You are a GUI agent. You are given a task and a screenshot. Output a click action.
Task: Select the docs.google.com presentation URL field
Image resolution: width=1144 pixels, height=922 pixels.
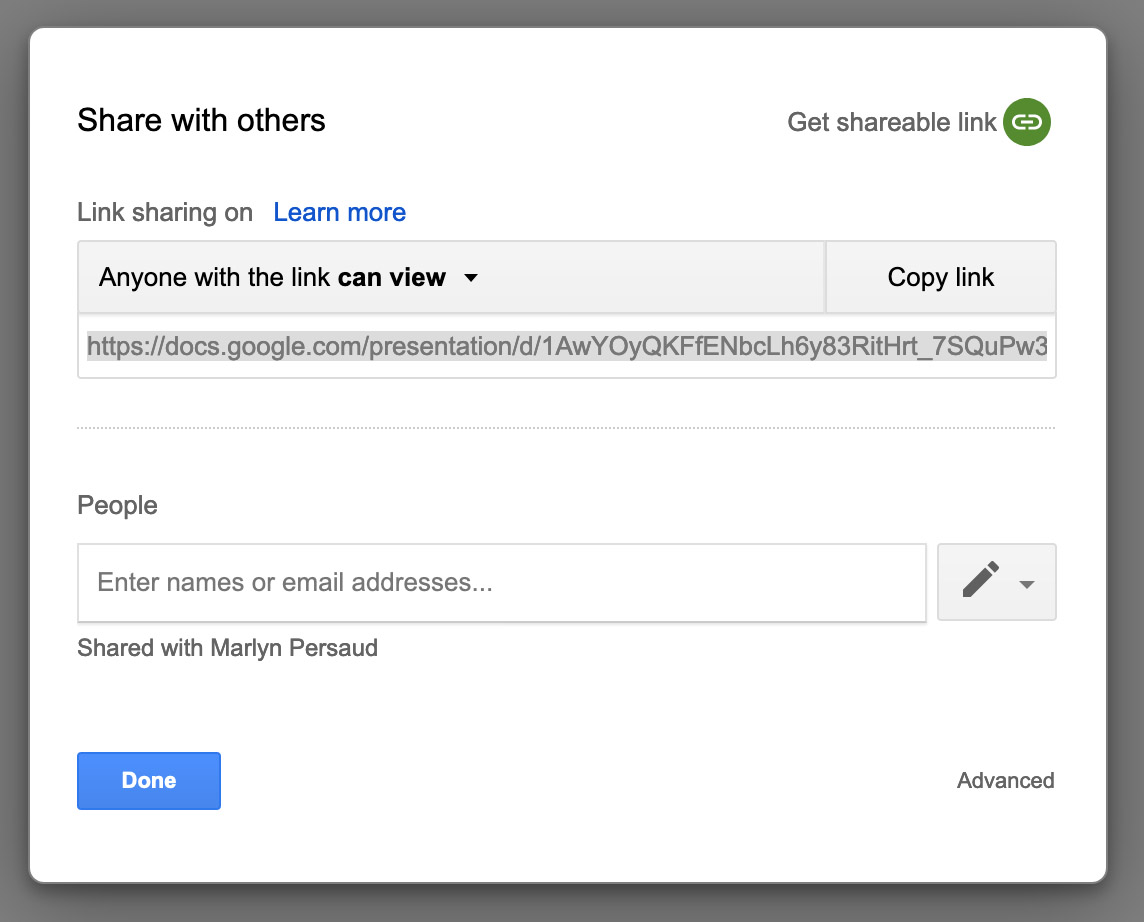[x=566, y=347]
